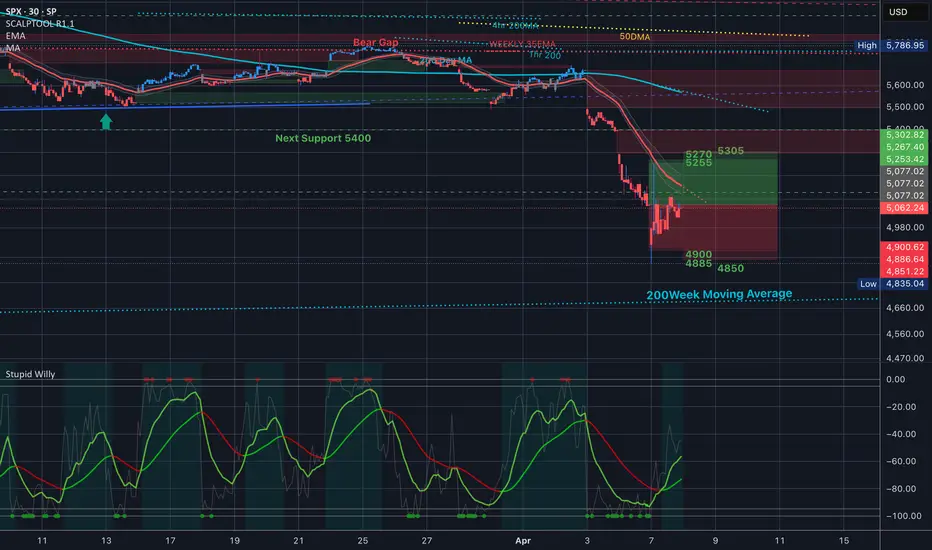Select the 50DMA label
The image size is (932, 550).
tap(635, 37)
